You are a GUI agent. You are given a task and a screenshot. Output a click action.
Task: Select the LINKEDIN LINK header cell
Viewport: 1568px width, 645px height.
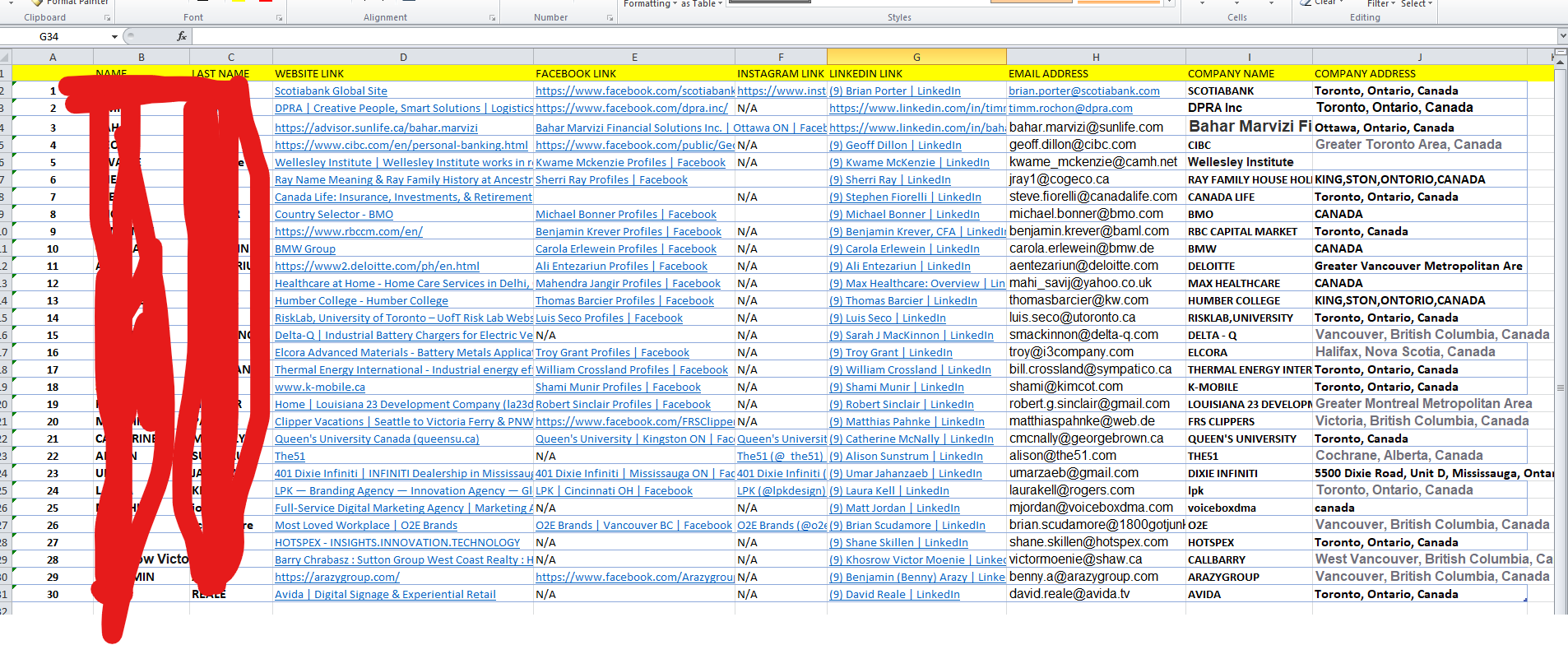(916, 74)
